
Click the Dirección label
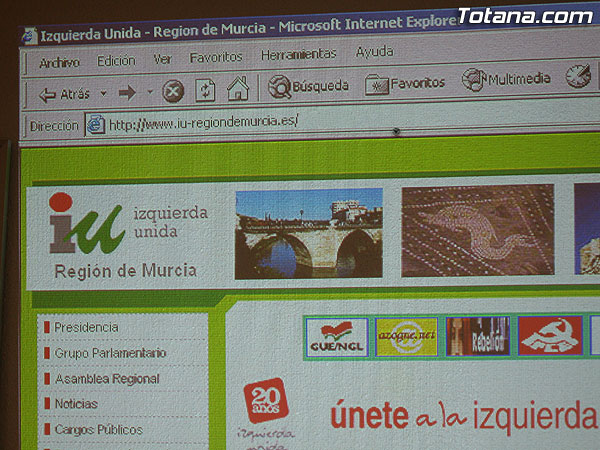[x=54, y=126]
